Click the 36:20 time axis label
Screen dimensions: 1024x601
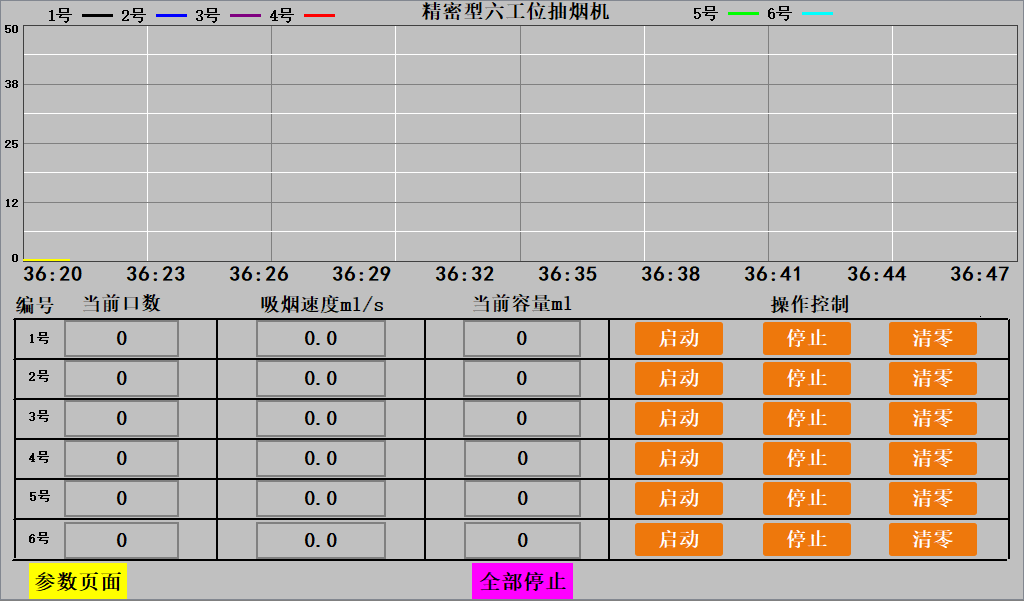coord(53,274)
